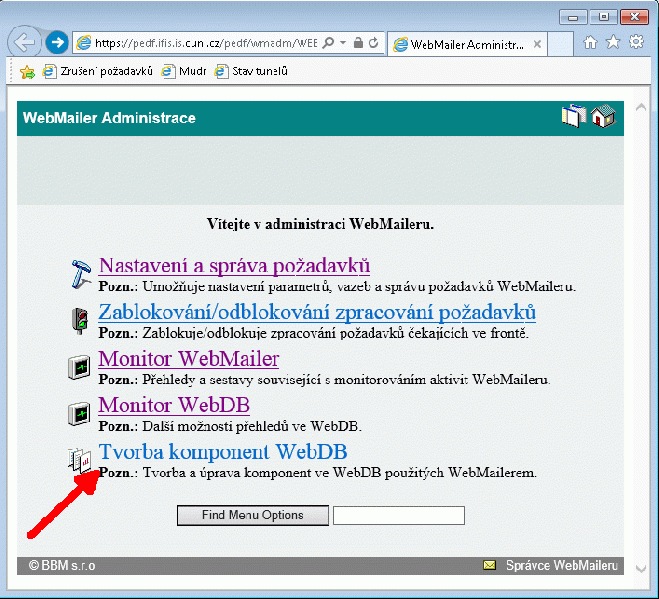The height and width of the screenshot is (599, 659).
Task: Click the page scrollbar down arrow
Action: 641,569
